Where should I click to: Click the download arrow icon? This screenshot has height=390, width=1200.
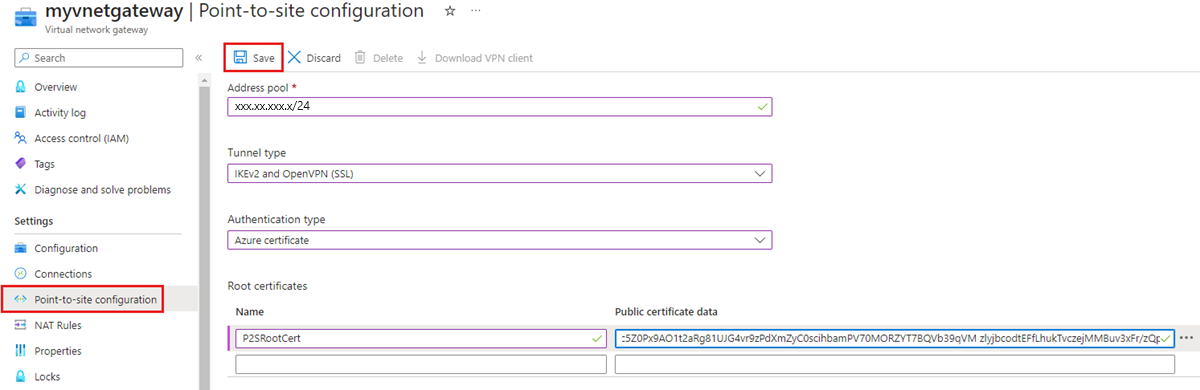click(x=422, y=58)
